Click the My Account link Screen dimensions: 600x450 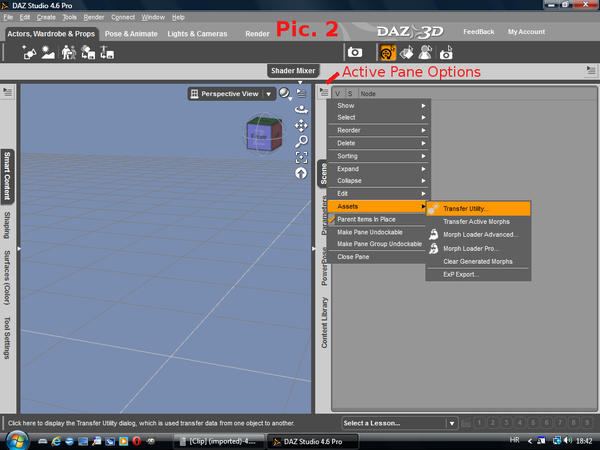pos(527,32)
